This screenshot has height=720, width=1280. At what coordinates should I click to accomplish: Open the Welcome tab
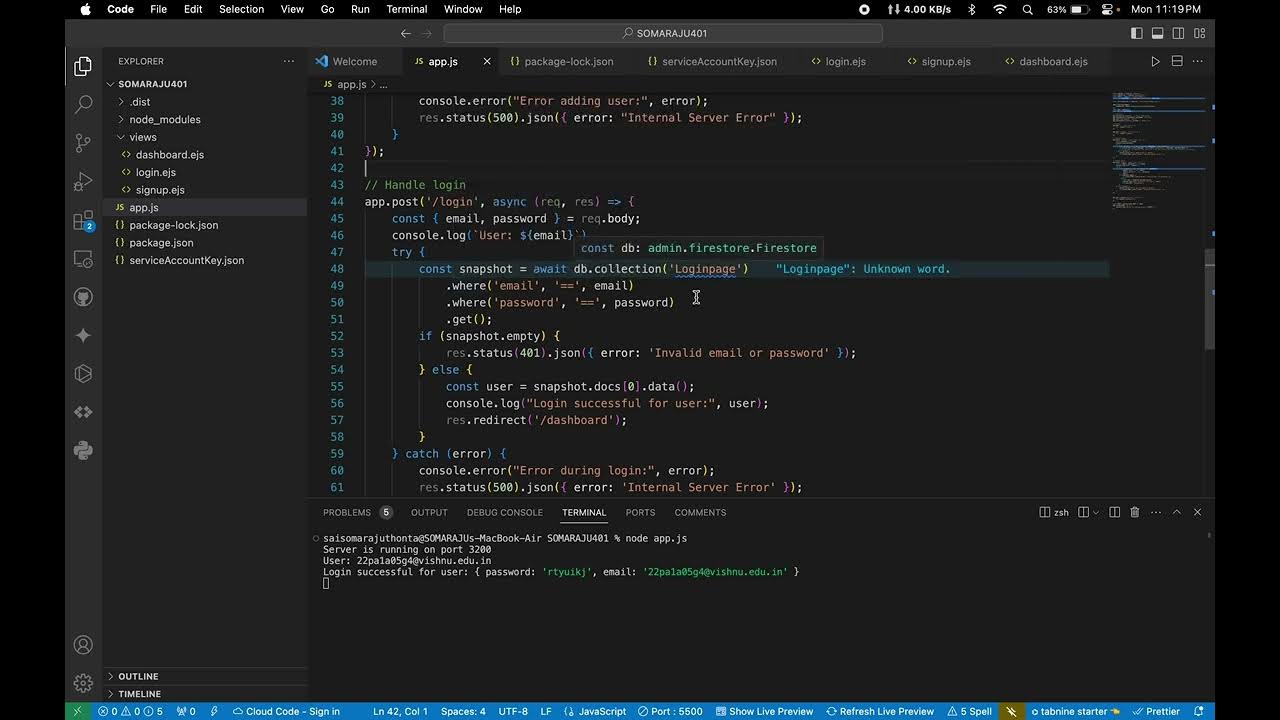(x=346, y=61)
